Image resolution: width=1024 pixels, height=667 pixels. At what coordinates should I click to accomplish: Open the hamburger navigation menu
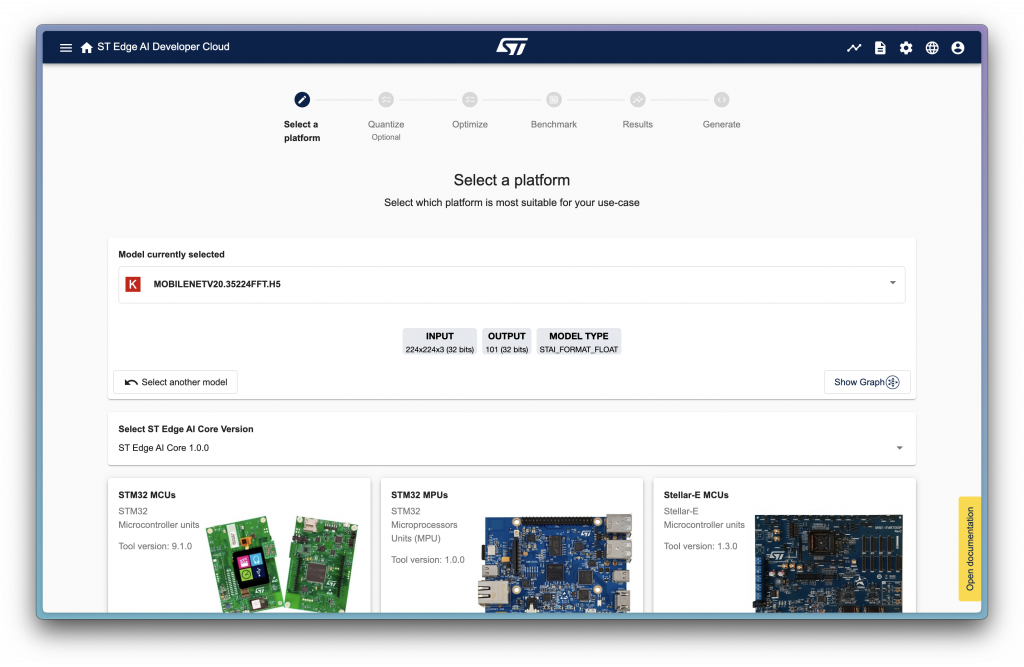[x=66, y=48]
